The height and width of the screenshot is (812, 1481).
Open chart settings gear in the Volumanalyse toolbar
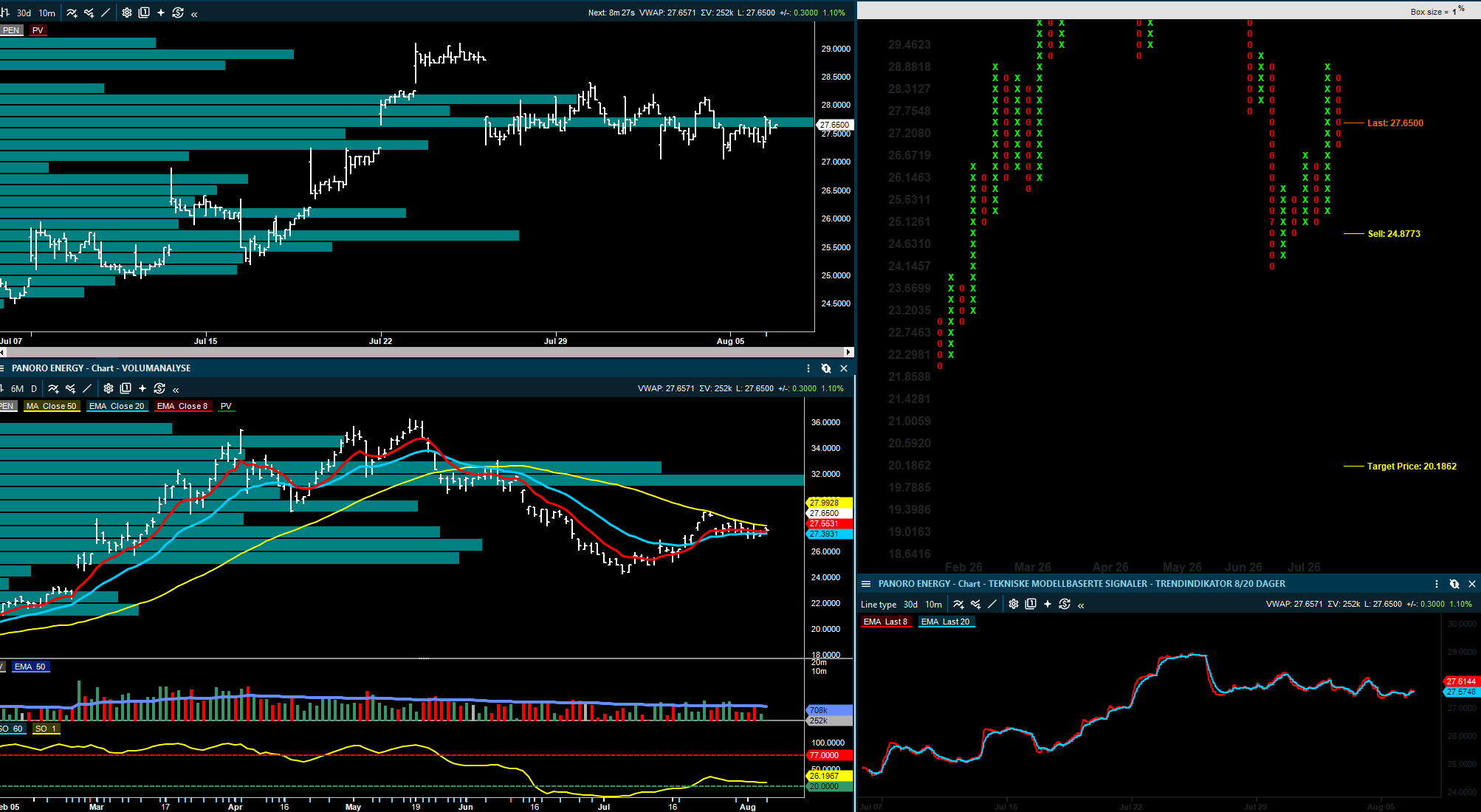tap(109, 388)
